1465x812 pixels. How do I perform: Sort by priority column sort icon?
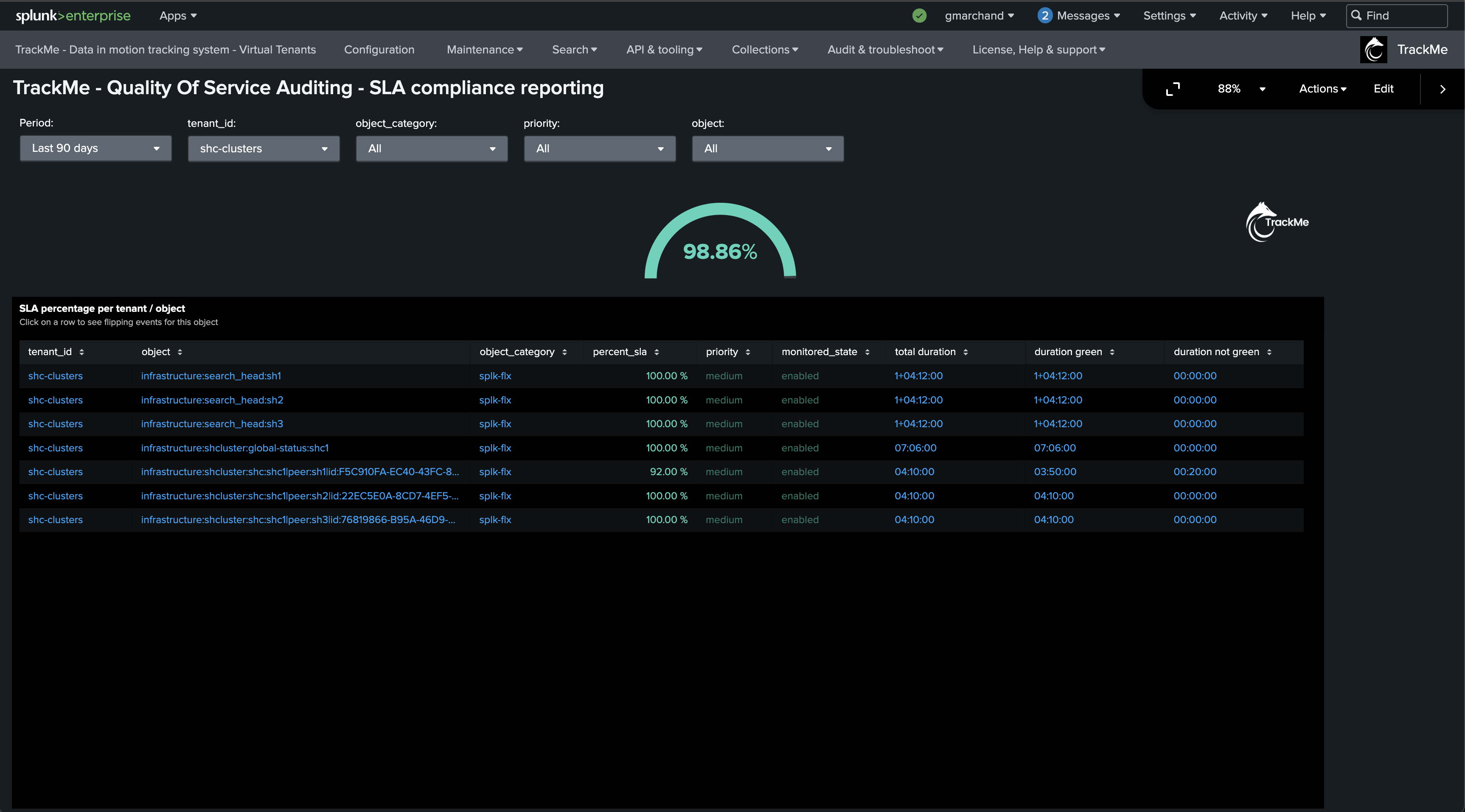pyautogui.click(x=747, y=352)
